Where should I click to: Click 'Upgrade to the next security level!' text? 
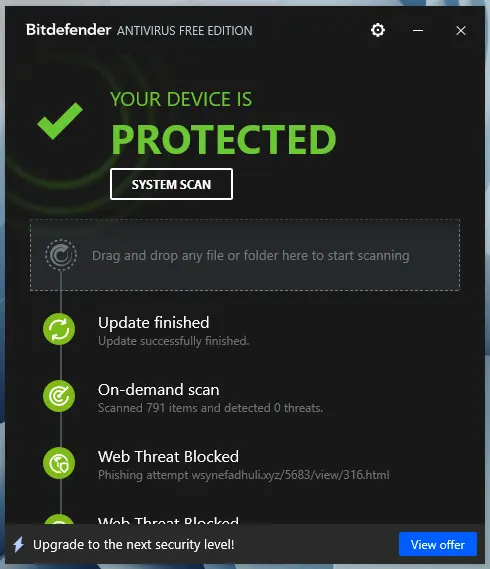[134, 545]
